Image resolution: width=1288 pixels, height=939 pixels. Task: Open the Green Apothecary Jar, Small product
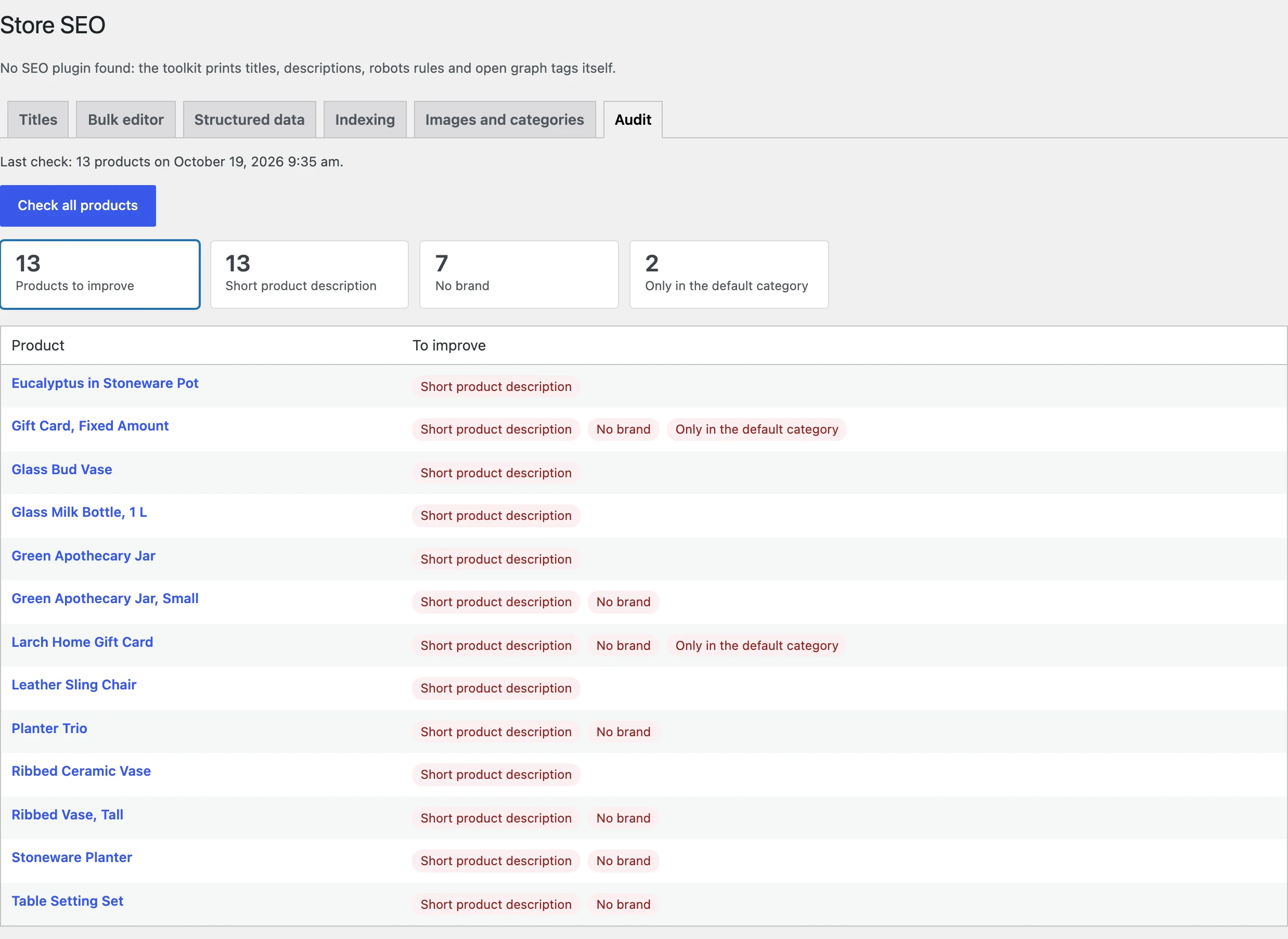coord(105,598)
